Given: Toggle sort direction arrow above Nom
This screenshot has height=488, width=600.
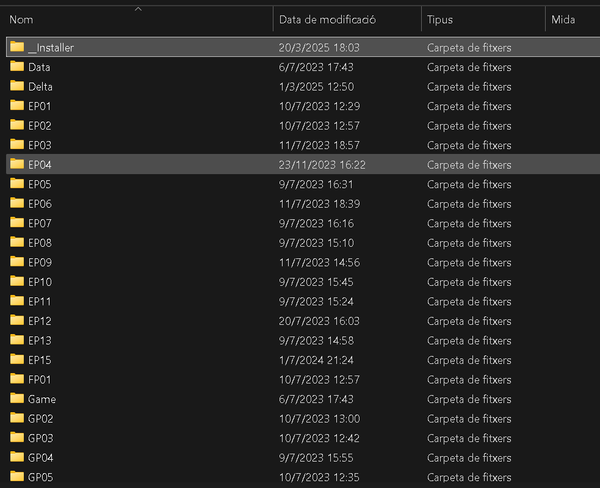Looking at the screenshot, I should click(139, 9).
